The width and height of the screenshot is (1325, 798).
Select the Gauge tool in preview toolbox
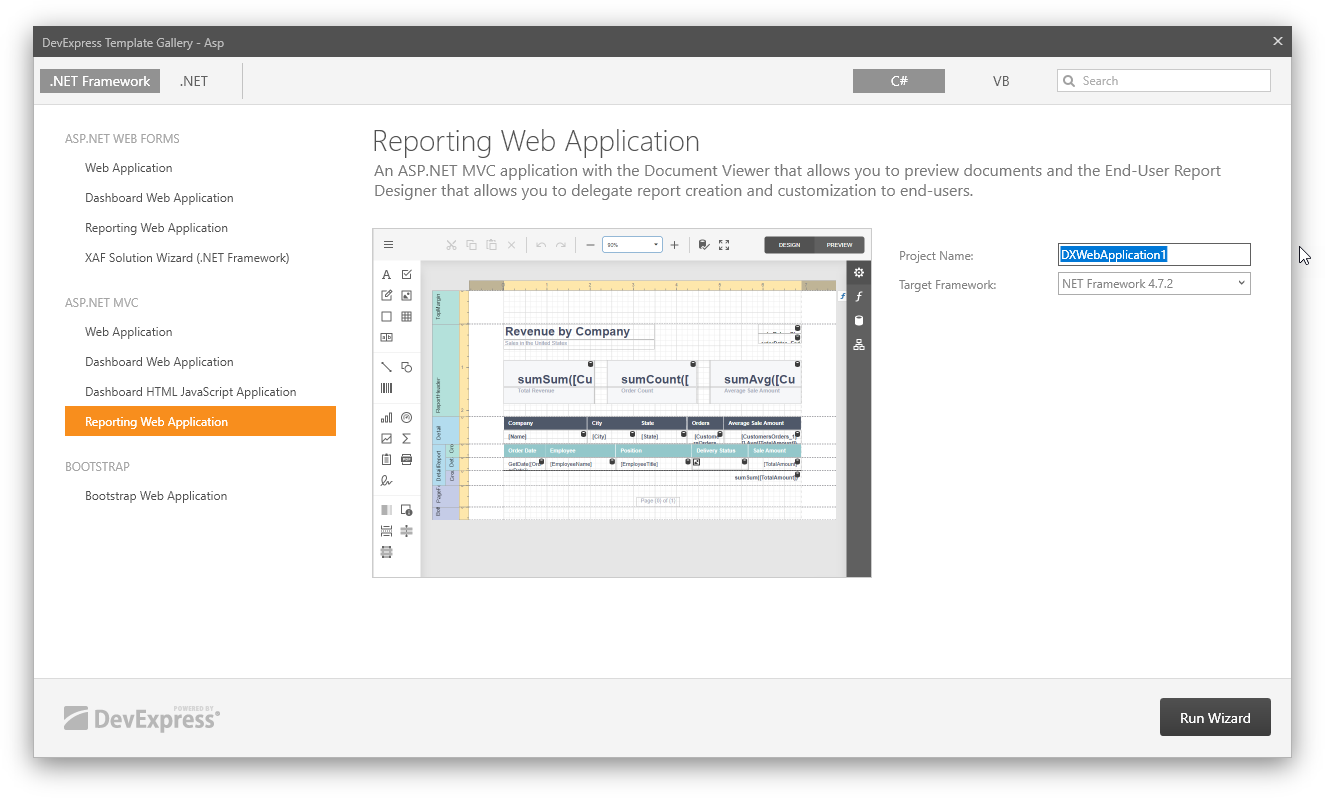point(406,418)
